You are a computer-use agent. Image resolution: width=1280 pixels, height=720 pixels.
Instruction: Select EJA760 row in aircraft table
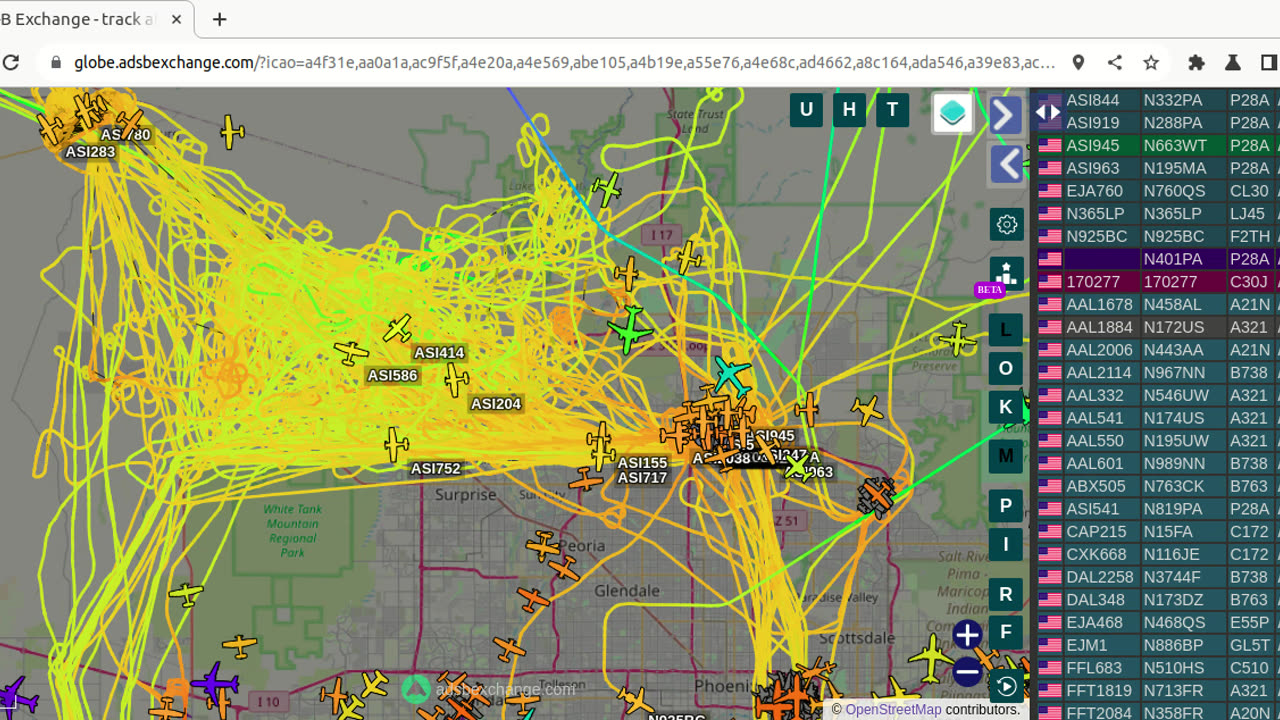point(1156,191)
